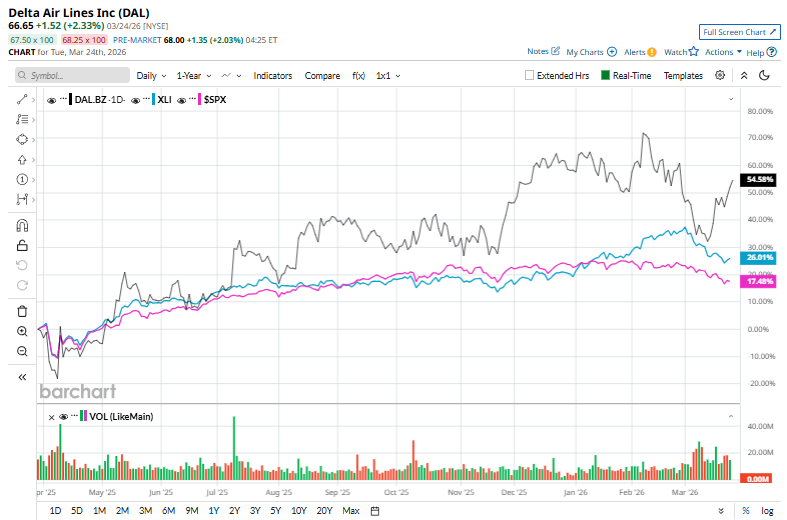Click the $SPX magenta color swatch

(x=199, y=99)
